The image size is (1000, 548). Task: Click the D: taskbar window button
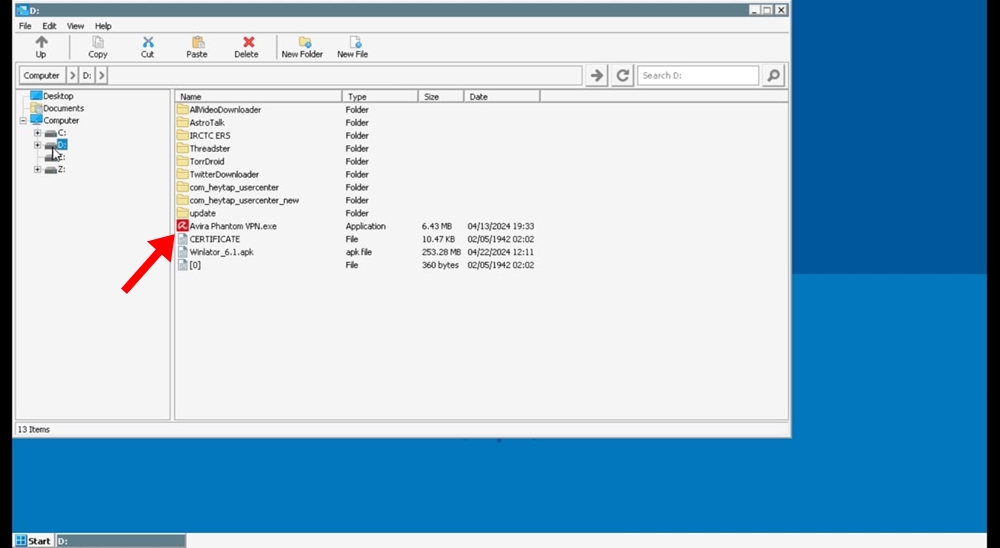(121, 541)
